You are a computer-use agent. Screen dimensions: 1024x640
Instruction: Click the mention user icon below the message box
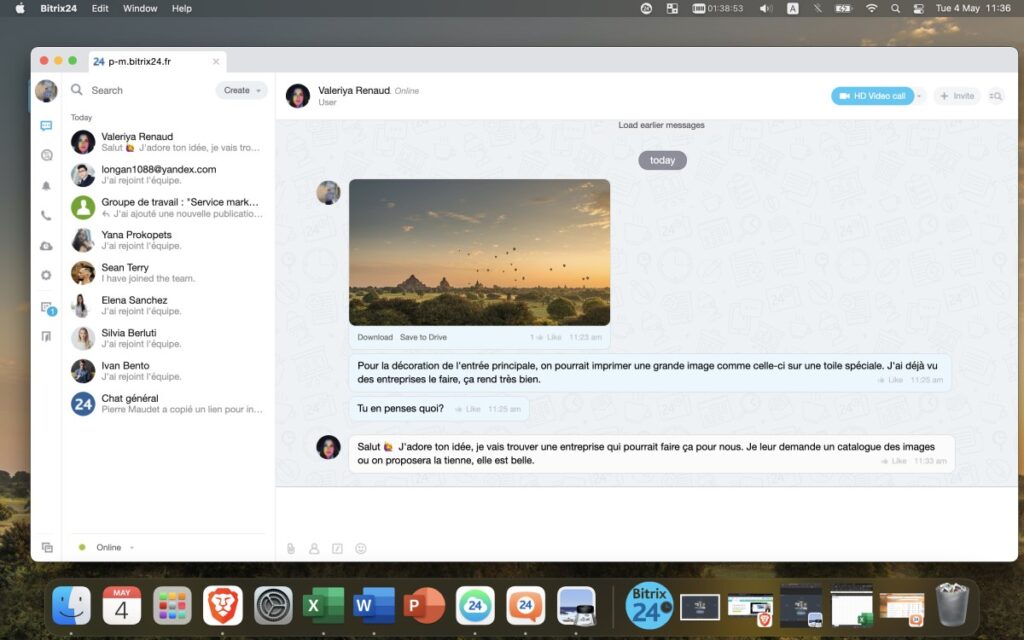click(314, 548)
